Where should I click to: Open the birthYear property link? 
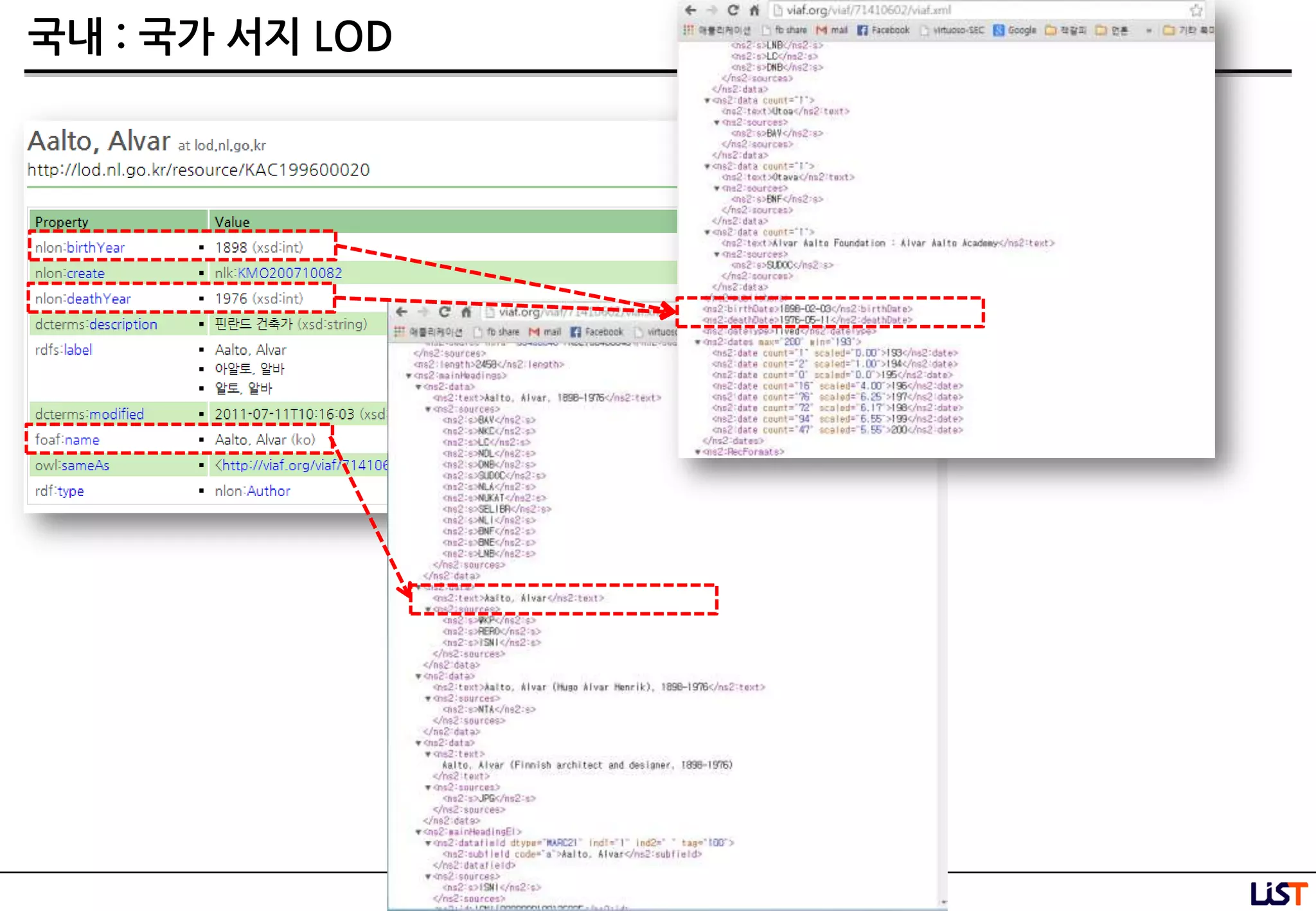pos(95,247)
